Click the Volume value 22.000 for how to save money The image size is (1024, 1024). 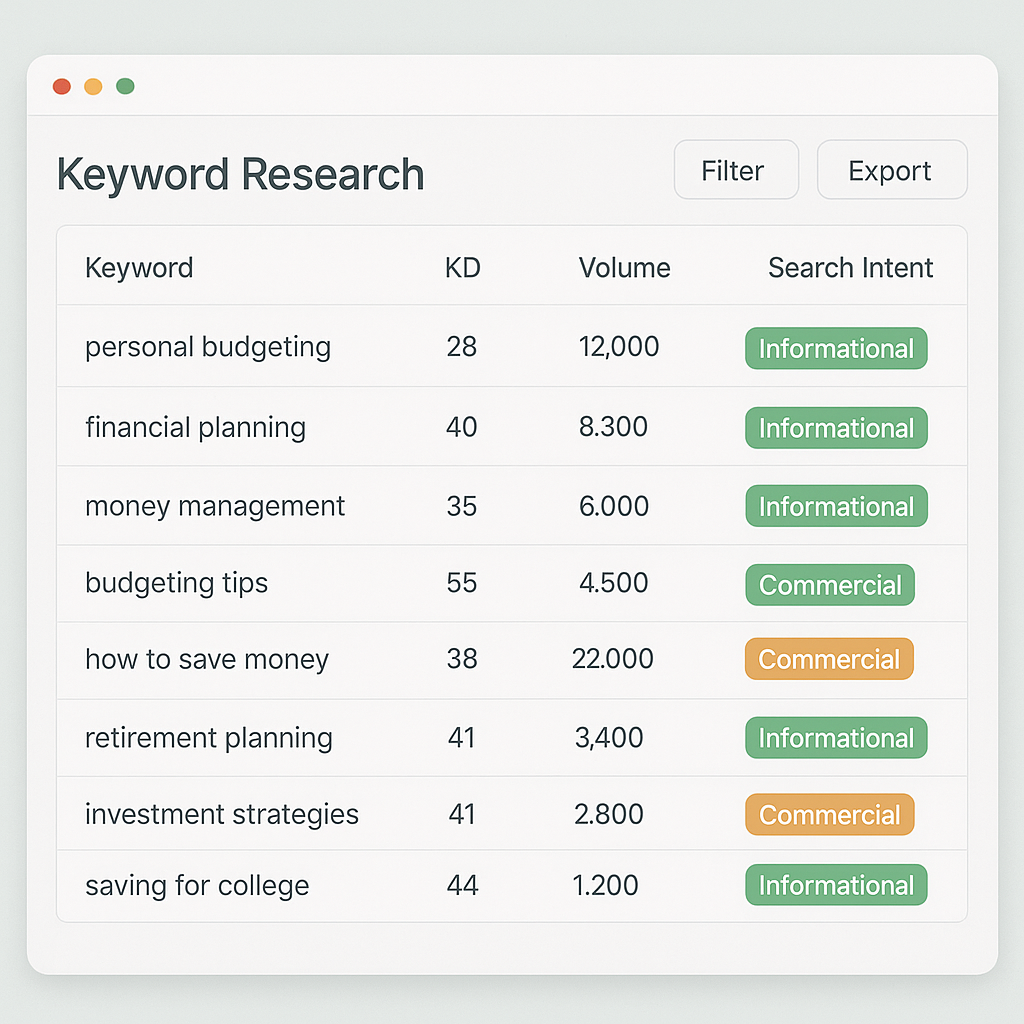[613, 659]
